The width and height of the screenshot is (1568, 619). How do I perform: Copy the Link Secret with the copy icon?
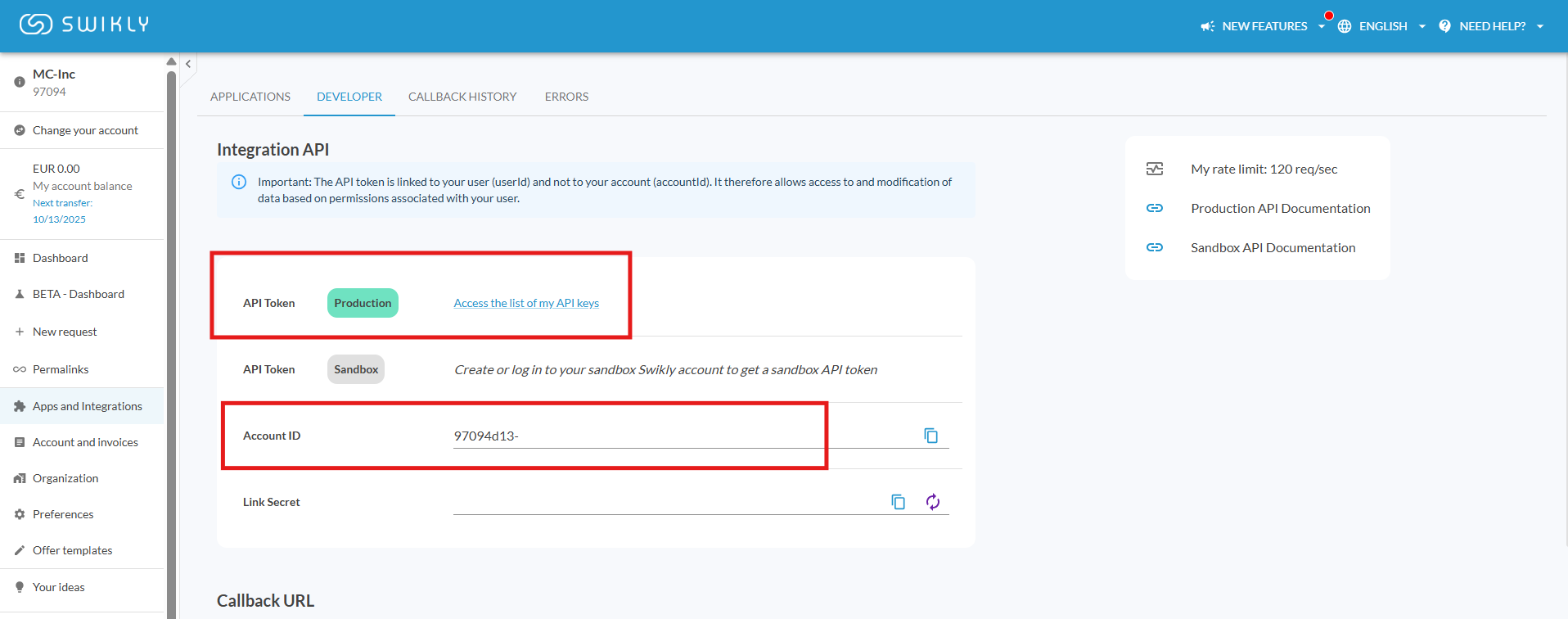pos(899,502)
